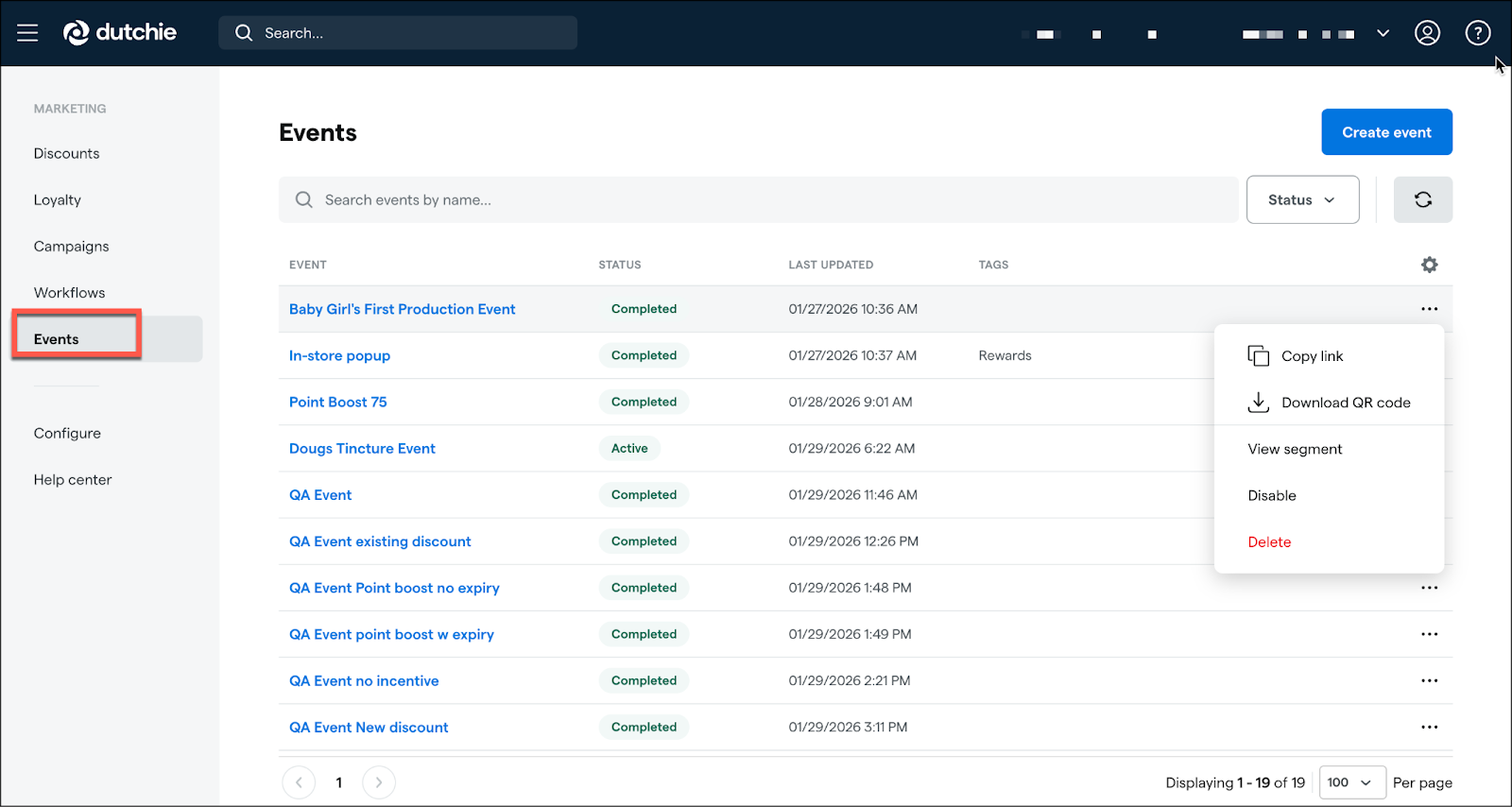Click page number 1 in pagination
1512x807 pixels.
click(339, 782)
